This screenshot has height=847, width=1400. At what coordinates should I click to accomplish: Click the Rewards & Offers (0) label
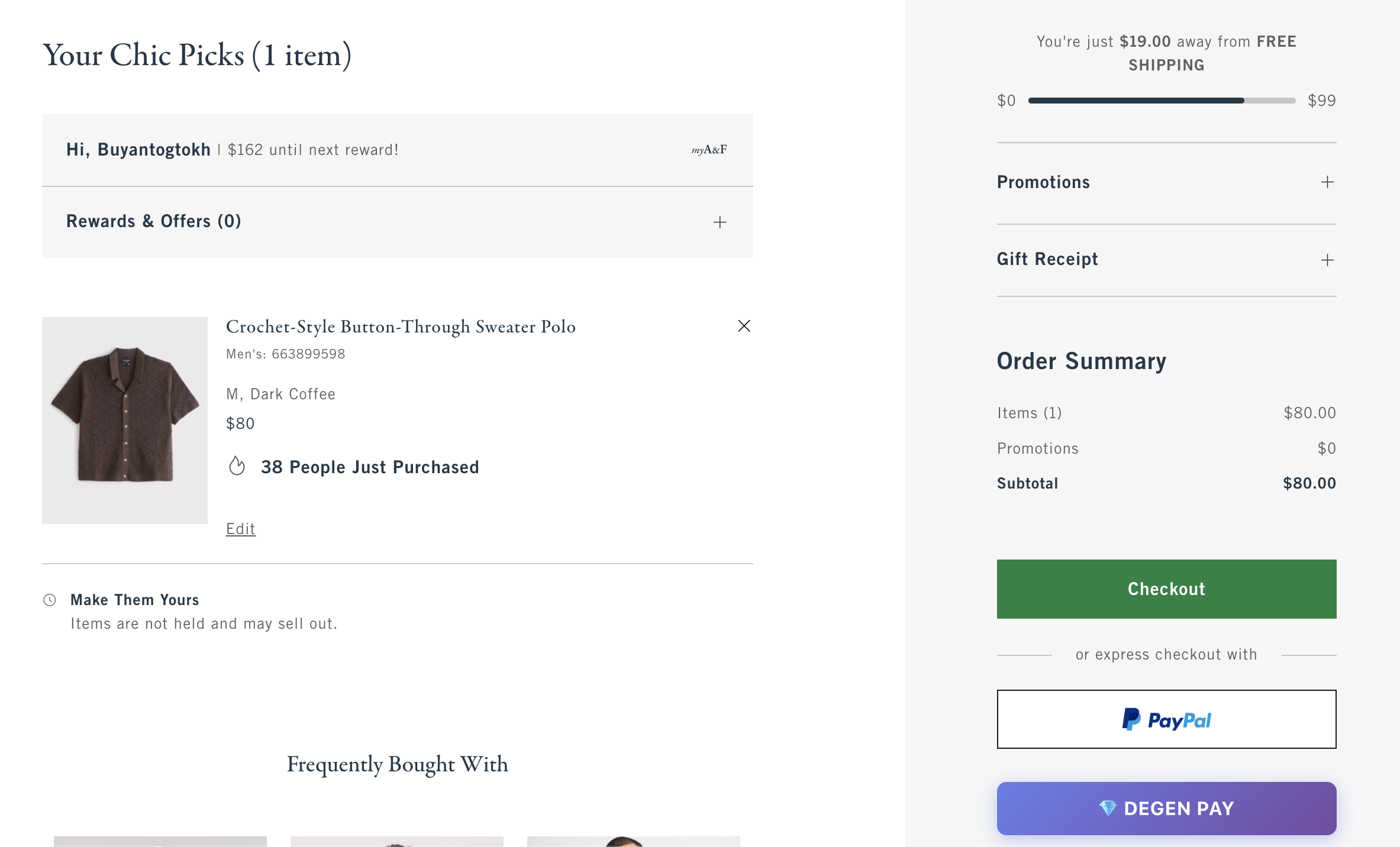[x=154, y=221]
